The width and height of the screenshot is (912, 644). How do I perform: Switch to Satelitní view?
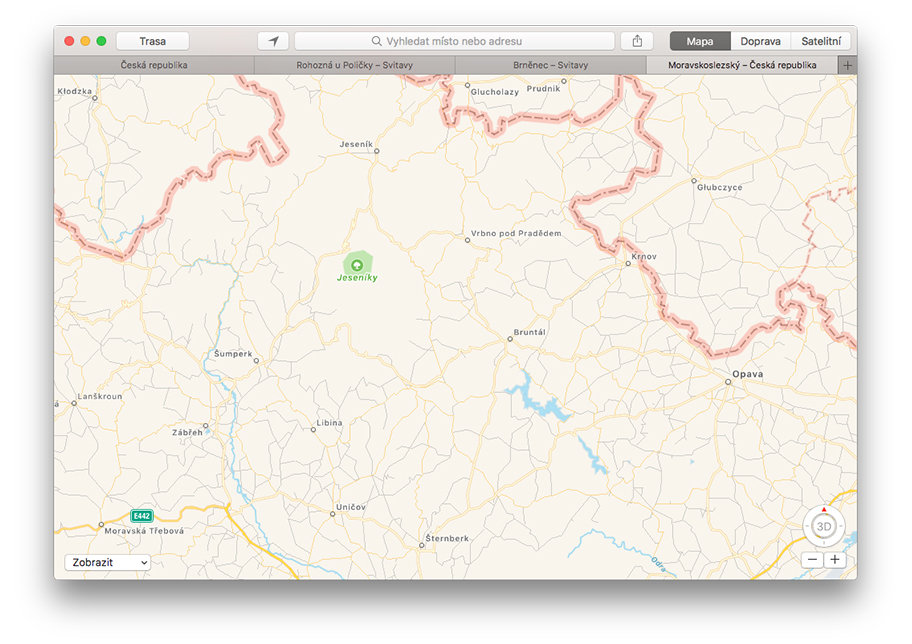pyautogui.click(x=821, y=41)
